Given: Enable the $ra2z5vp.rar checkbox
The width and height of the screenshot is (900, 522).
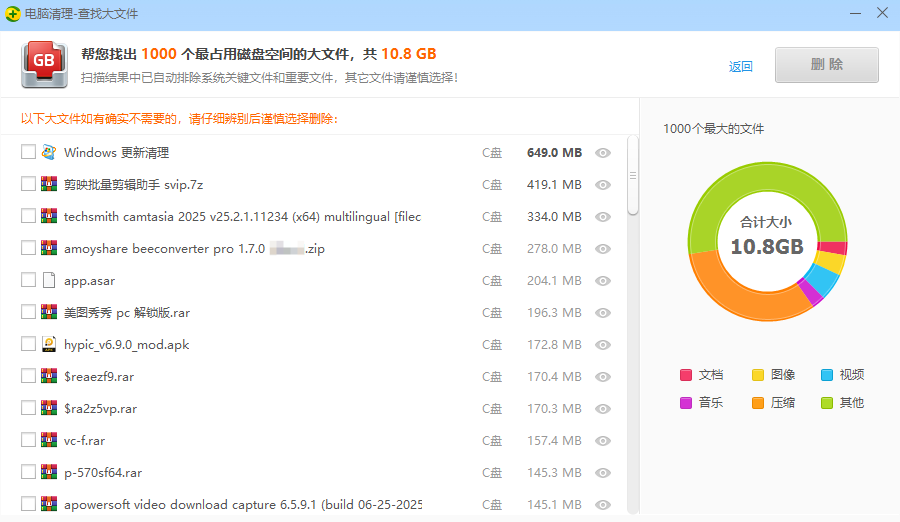Looking at the screenshot, I should tap(28, 409).
